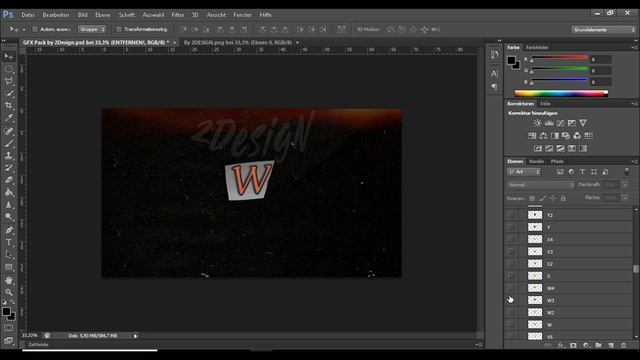Open the Grundelemente workspace dropdown

(603, 30)
